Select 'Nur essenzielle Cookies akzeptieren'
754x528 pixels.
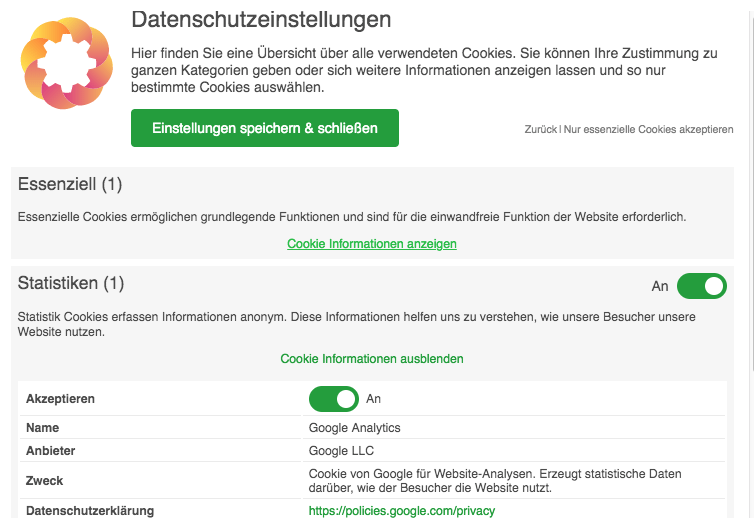[x=648, y=130]
